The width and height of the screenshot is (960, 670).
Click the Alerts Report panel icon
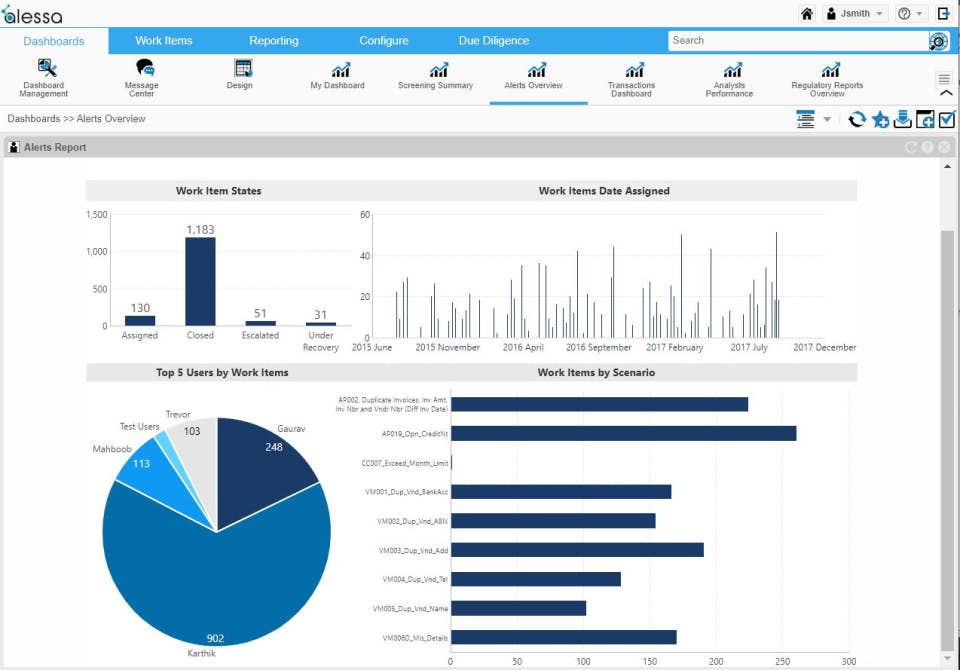click(x=13, y=147)
